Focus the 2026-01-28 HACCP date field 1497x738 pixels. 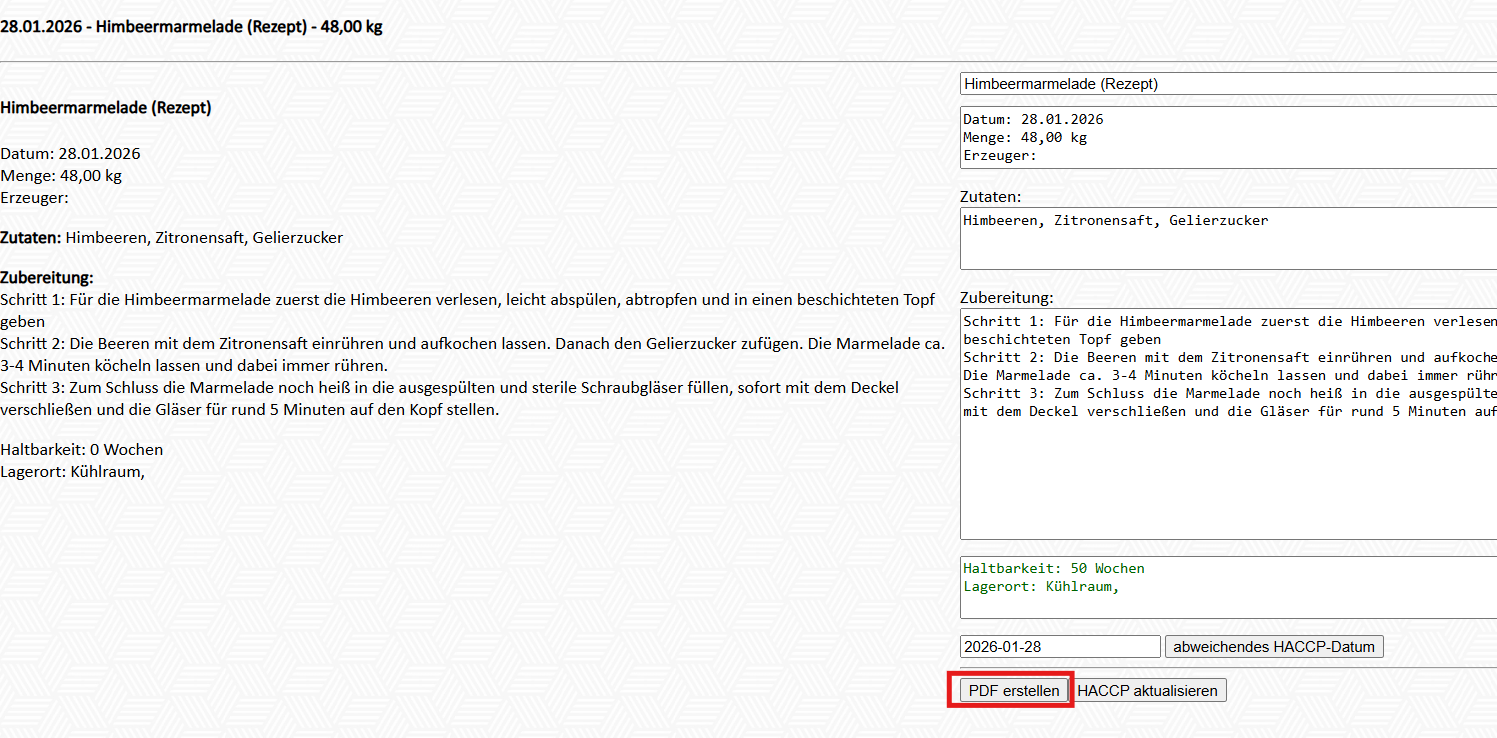tap(1059, 647)
